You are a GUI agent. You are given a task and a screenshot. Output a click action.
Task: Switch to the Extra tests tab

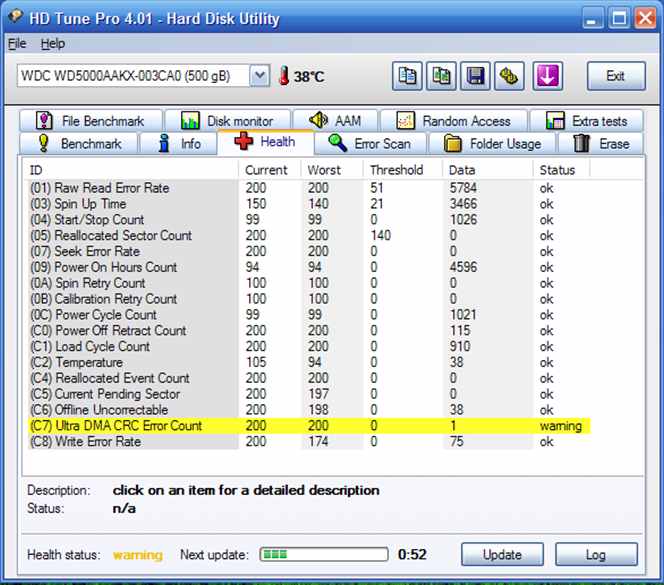[587, 121]
